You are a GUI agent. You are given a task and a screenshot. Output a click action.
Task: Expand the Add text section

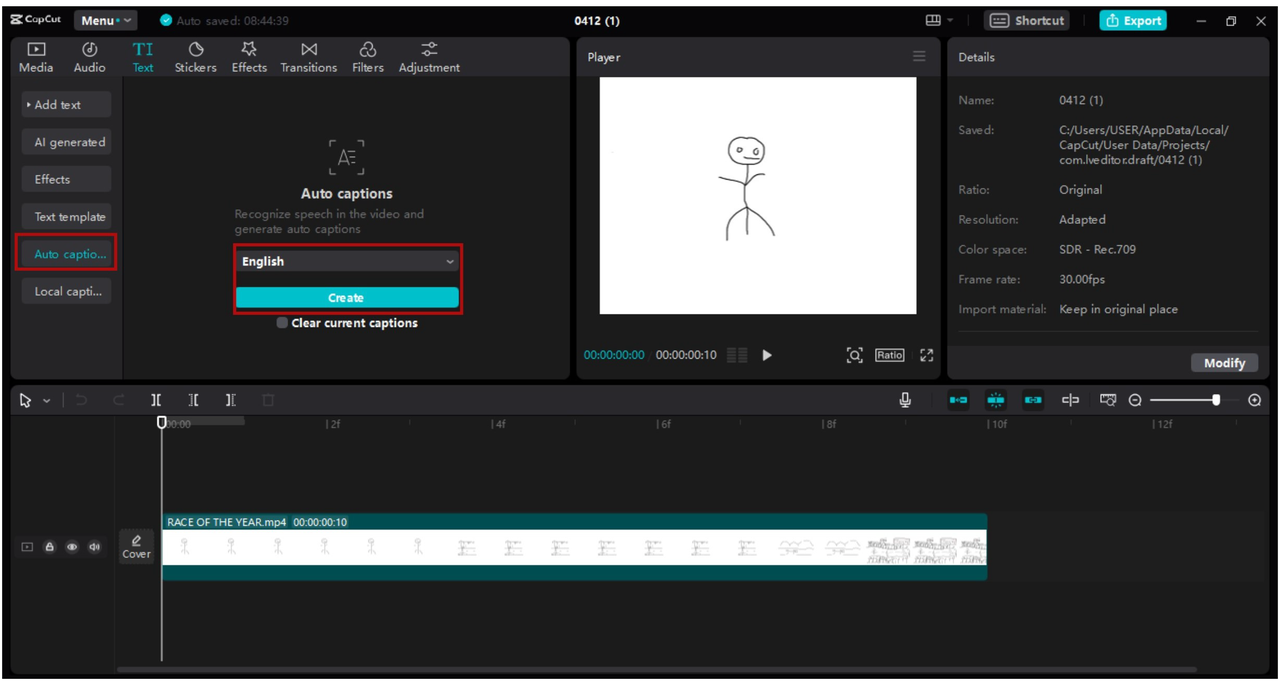[66, 105]
